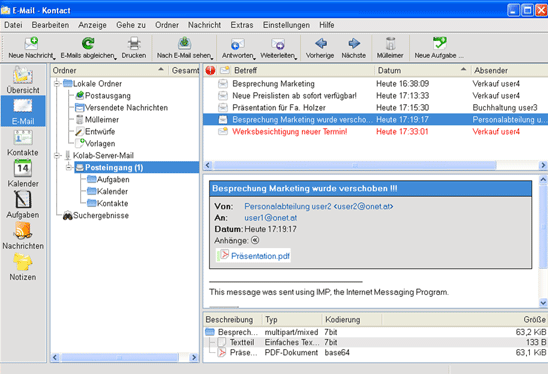Select the Kalender subfolder in tree
548x374 pixels.
pyautogui.click(x=107, y=191)
